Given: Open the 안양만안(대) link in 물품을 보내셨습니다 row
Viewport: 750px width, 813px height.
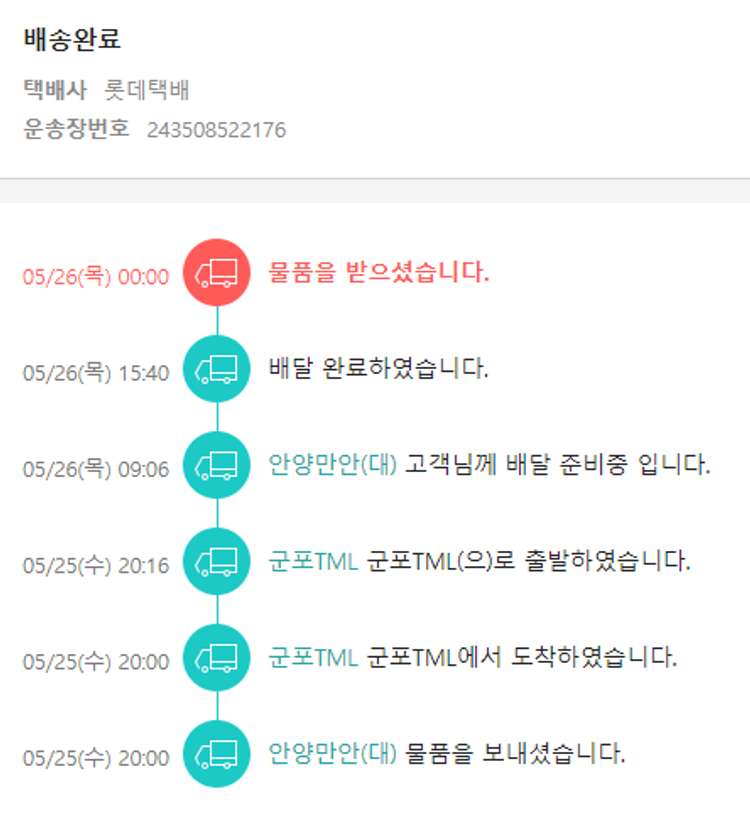Looking at the screenshot, I should point(333,753).
